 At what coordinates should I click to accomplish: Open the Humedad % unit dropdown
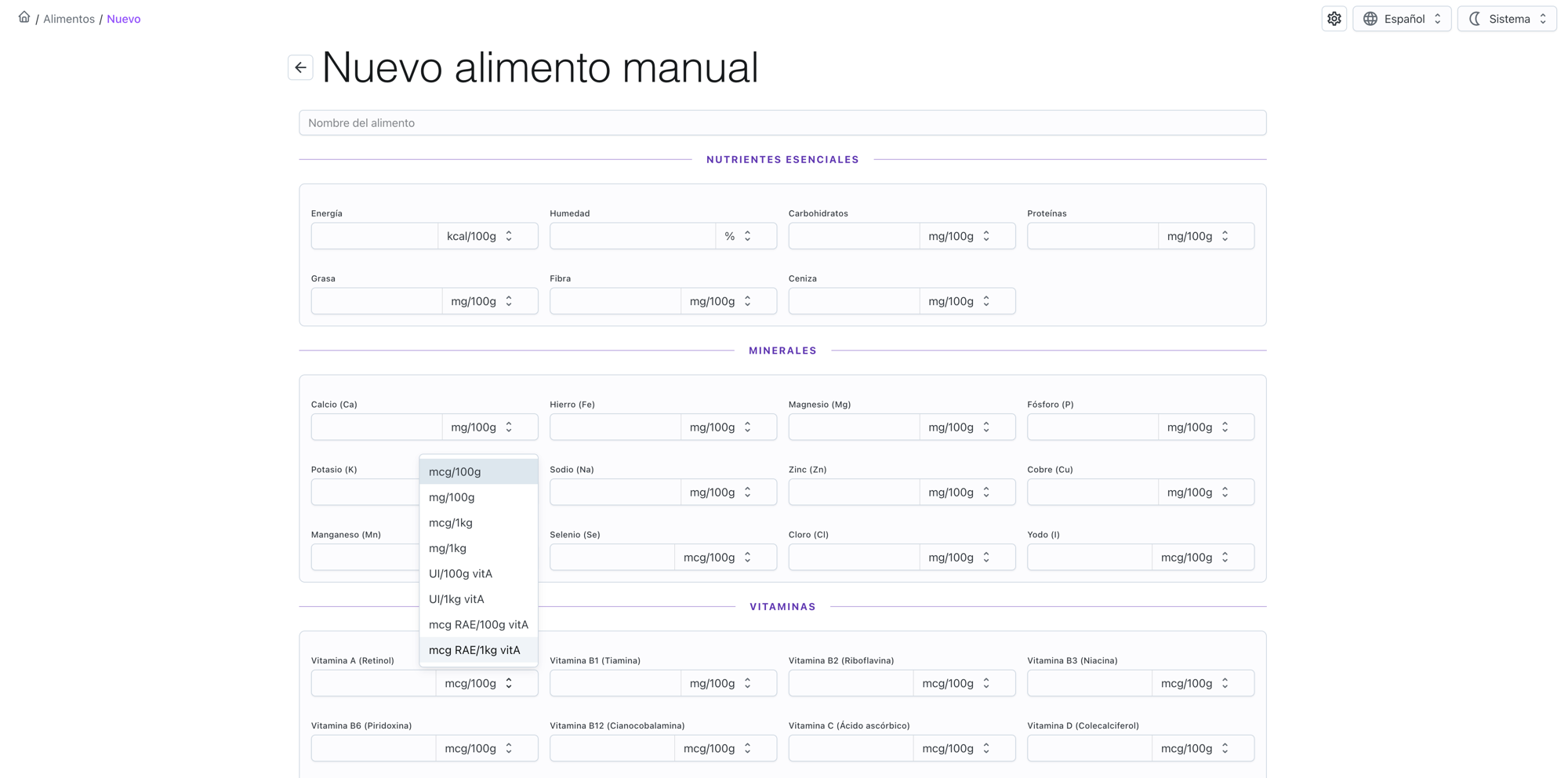[746, 236]
